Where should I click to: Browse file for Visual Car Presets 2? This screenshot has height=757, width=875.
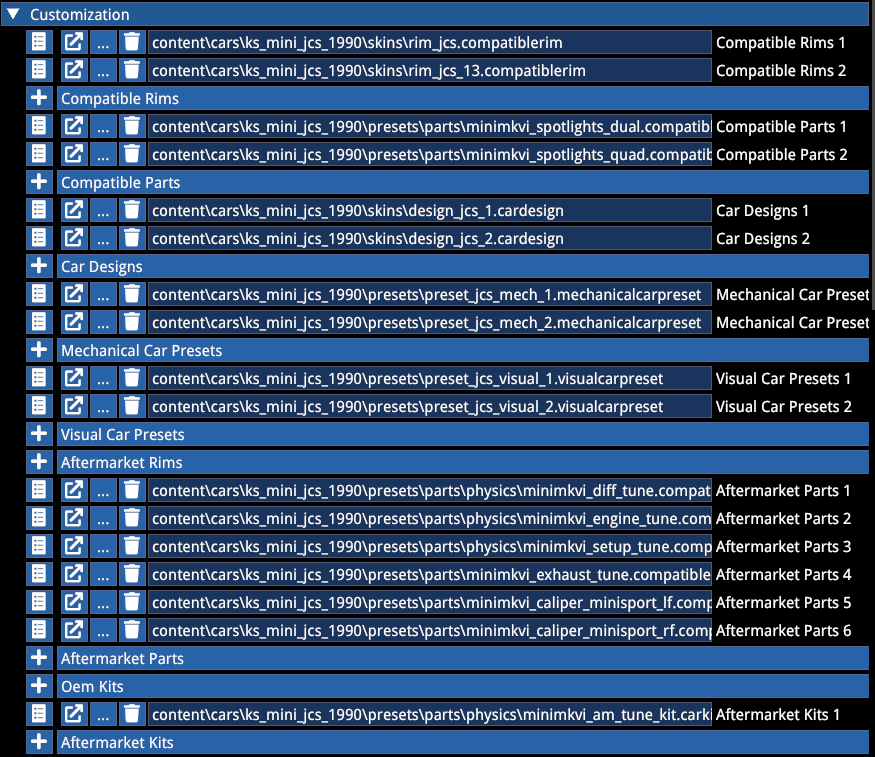(x=103, y=406)
